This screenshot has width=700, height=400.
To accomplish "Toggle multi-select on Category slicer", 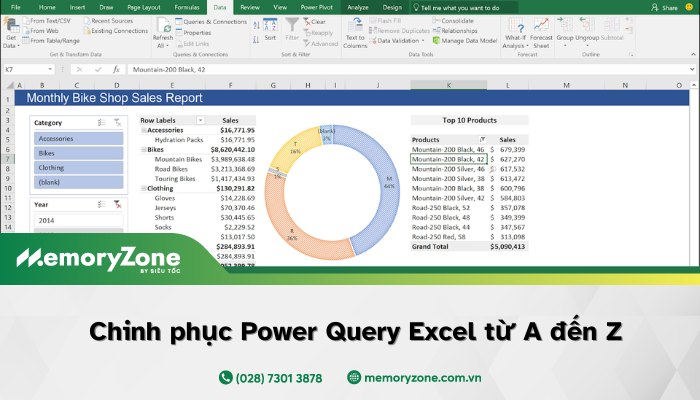I will pyautogui.click(x=101, y=122).
